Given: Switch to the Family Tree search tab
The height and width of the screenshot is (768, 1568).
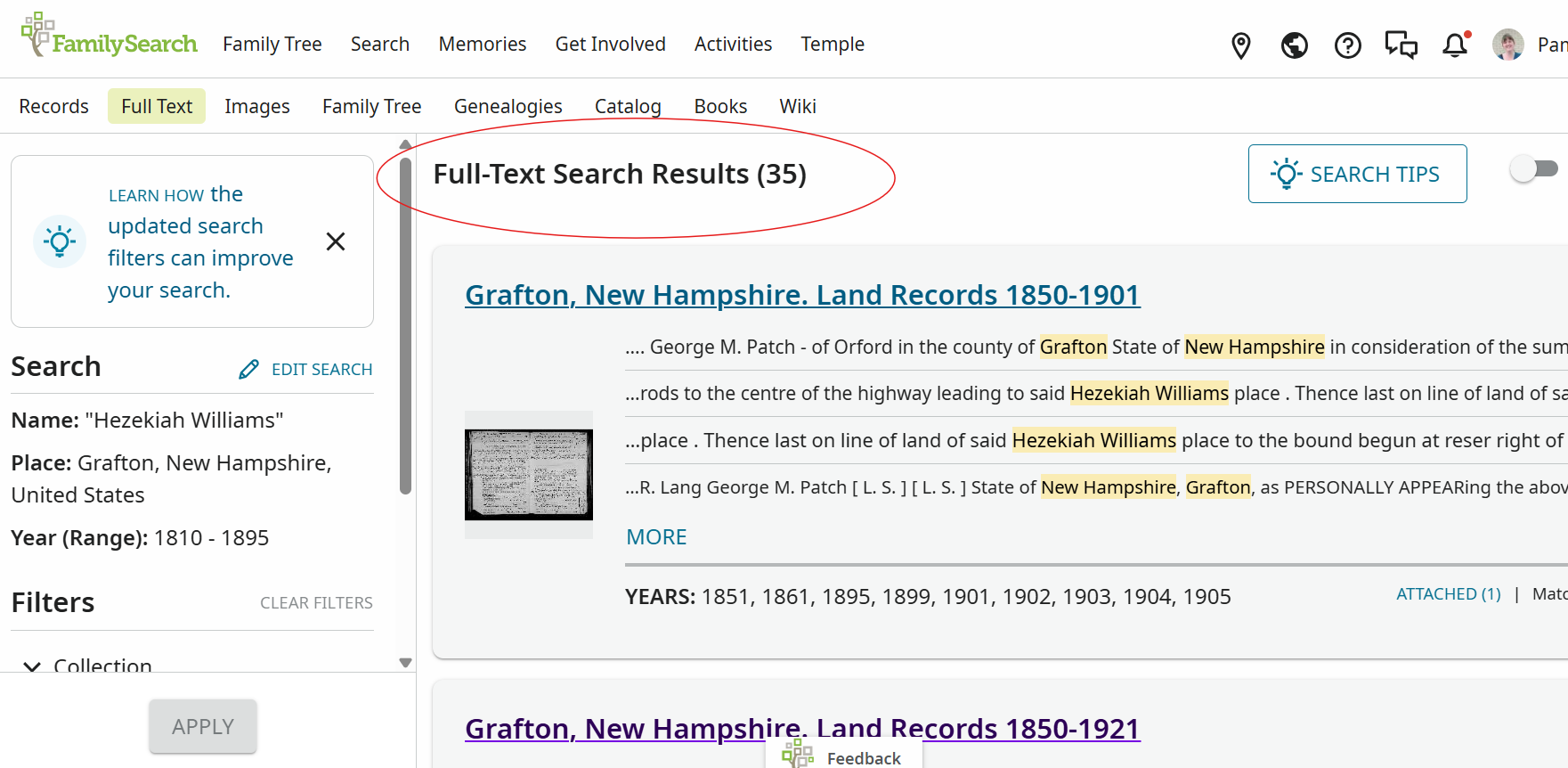Looking at the screenshot, I should (x=372, y=106).
